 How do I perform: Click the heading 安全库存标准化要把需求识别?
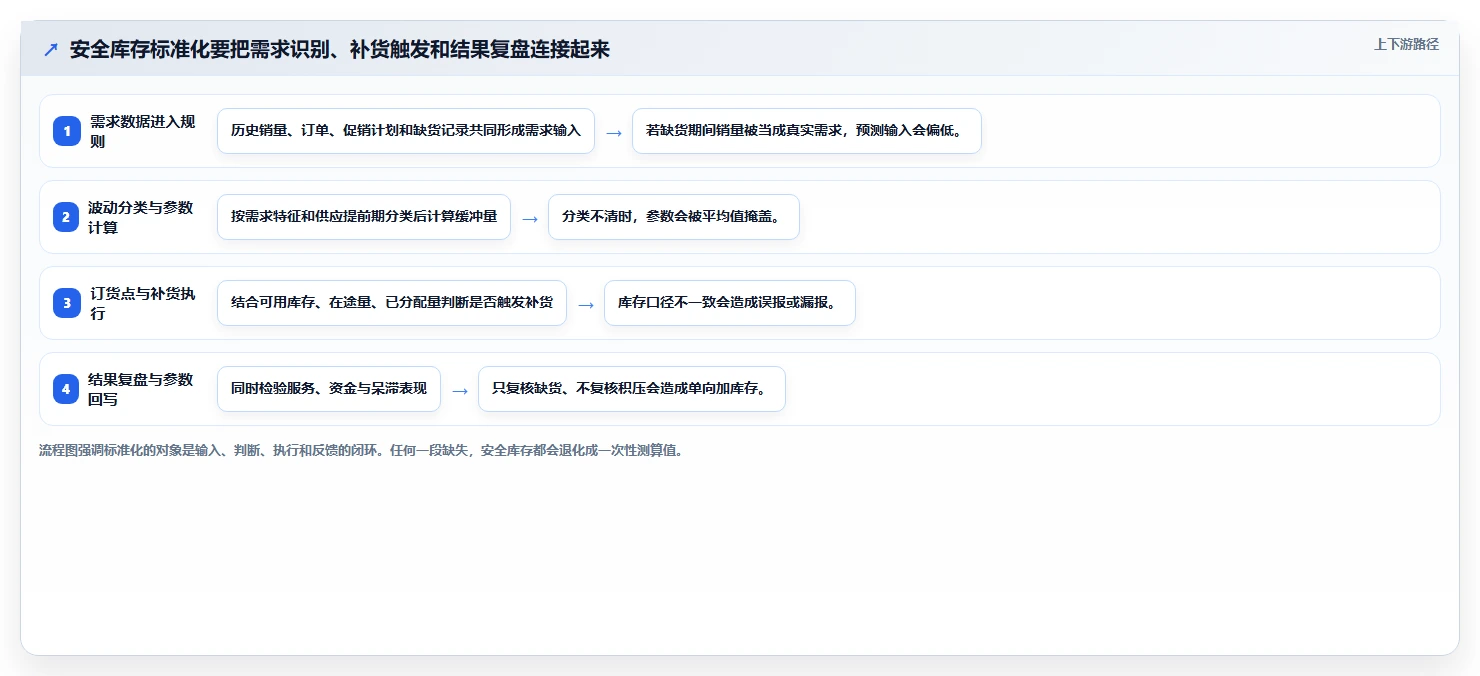[340, 50]
